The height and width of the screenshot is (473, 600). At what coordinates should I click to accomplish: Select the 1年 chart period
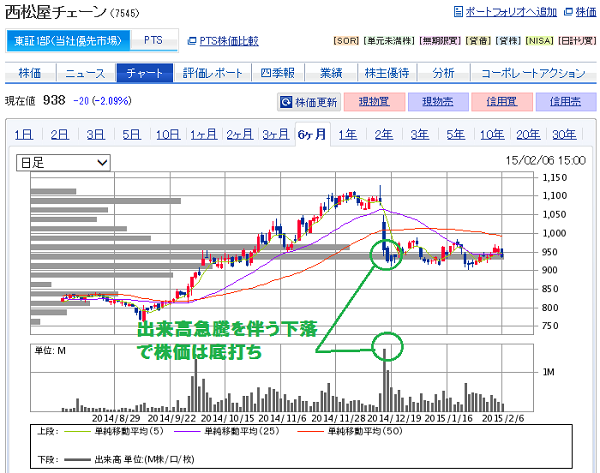click(348, 135)
